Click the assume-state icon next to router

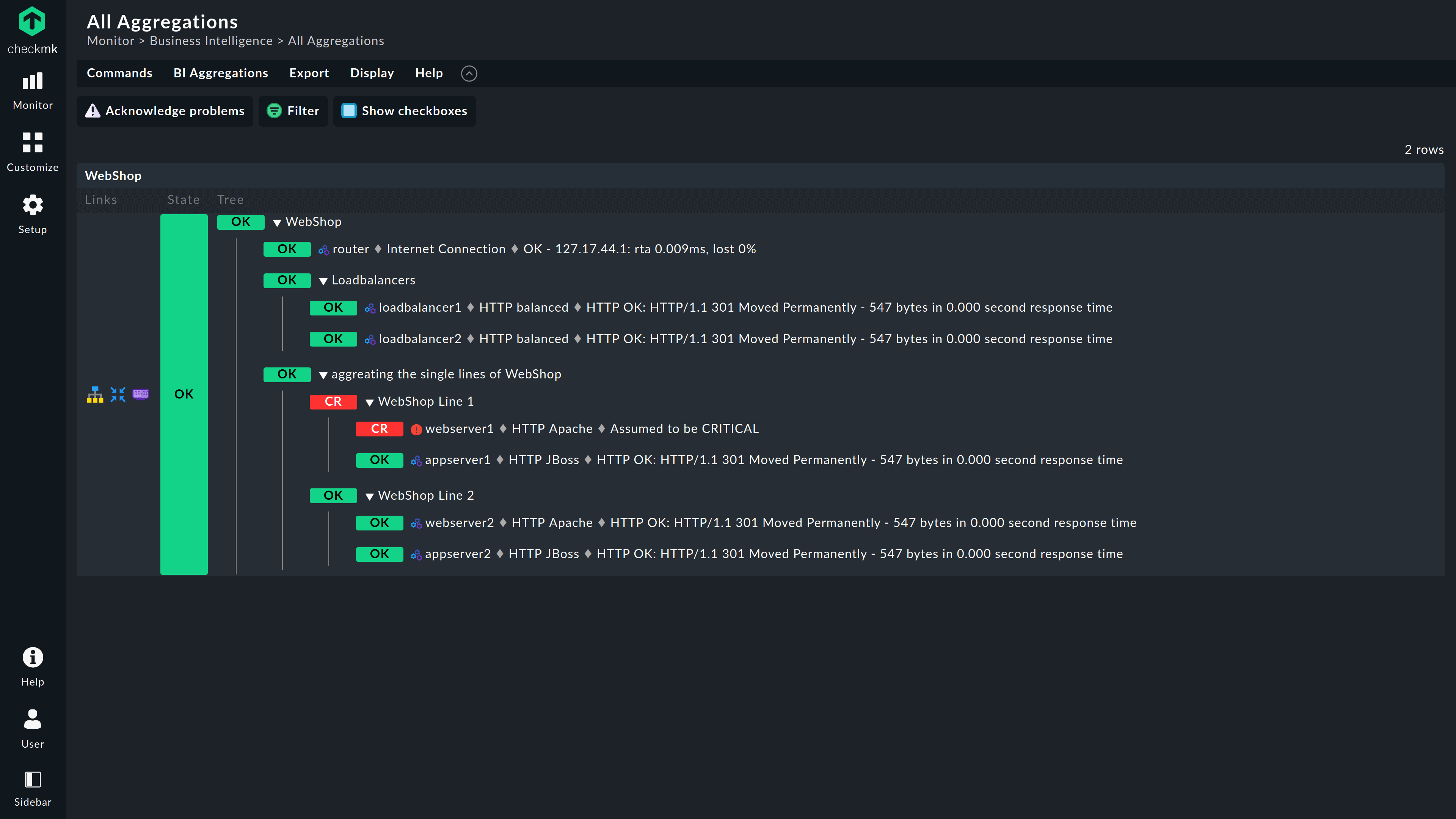click(x=323, y=250)
